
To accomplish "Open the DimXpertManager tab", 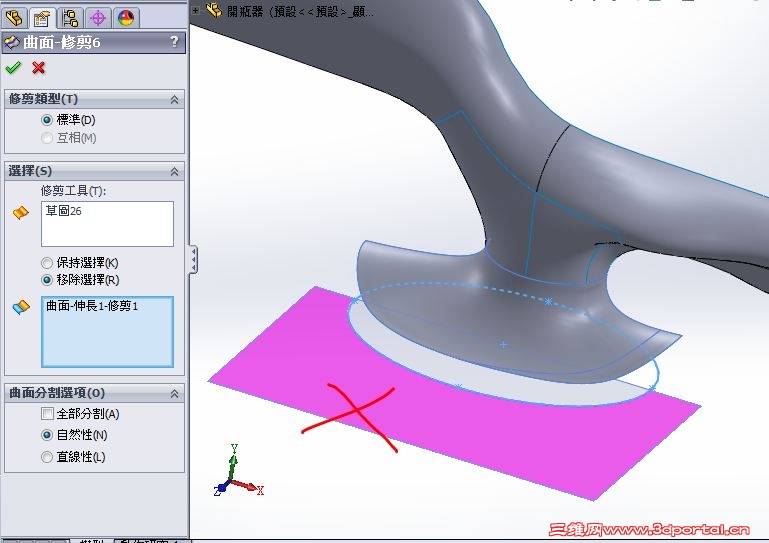I will [98, 19].
